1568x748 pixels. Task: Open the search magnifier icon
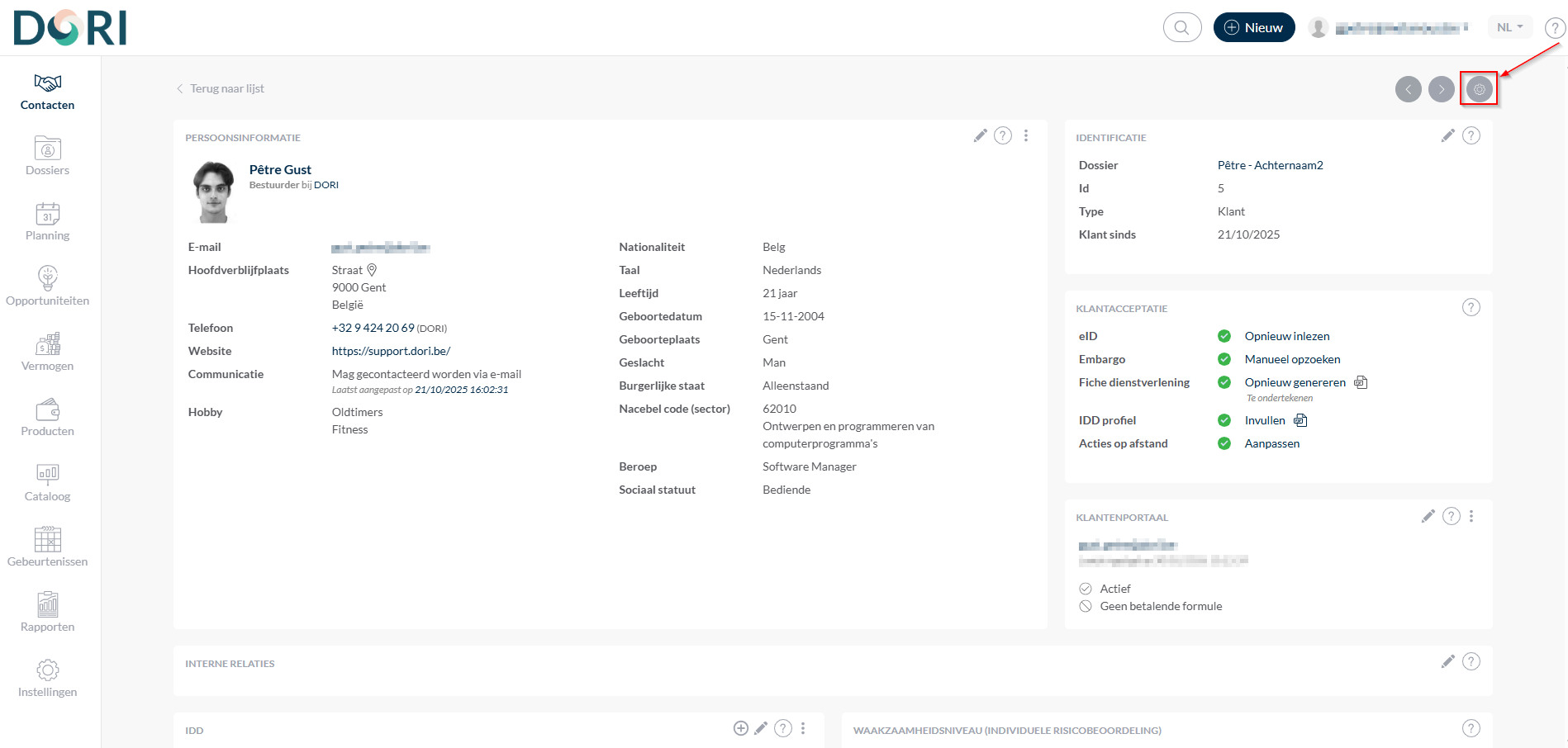pyautogui.click(x=1181, y=27)
